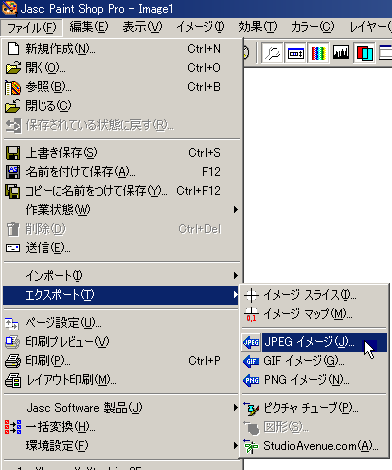392x470 pixels.
Task: Click the Batch Conversion (一括変換) icon
Action: [x=13, y=427]
